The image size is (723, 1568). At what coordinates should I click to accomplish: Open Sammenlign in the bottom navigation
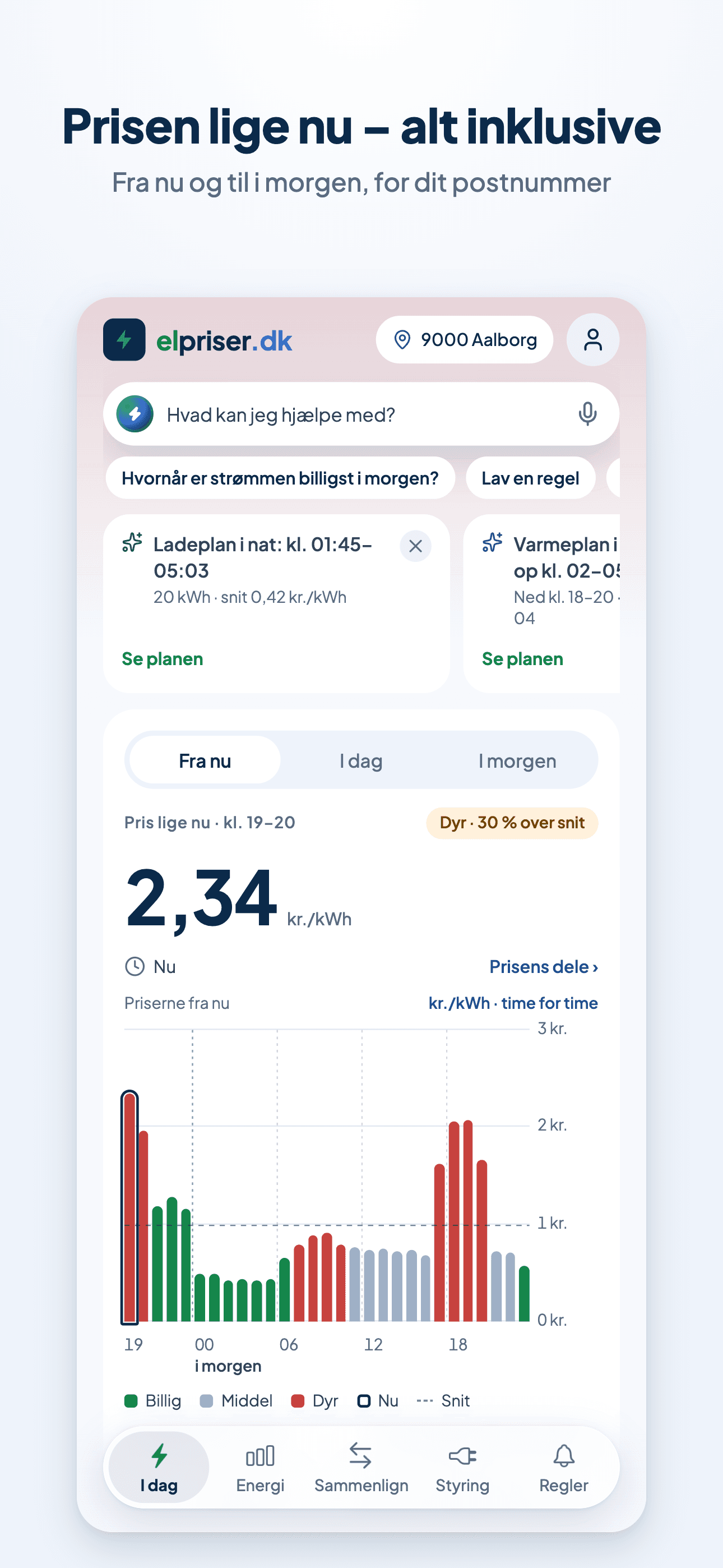[361, 1468]
